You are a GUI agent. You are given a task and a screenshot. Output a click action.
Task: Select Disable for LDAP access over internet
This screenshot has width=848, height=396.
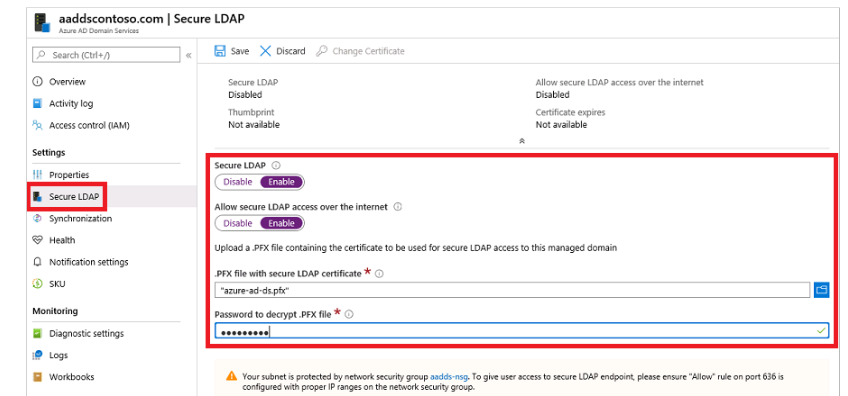click(x=238, y=223)
